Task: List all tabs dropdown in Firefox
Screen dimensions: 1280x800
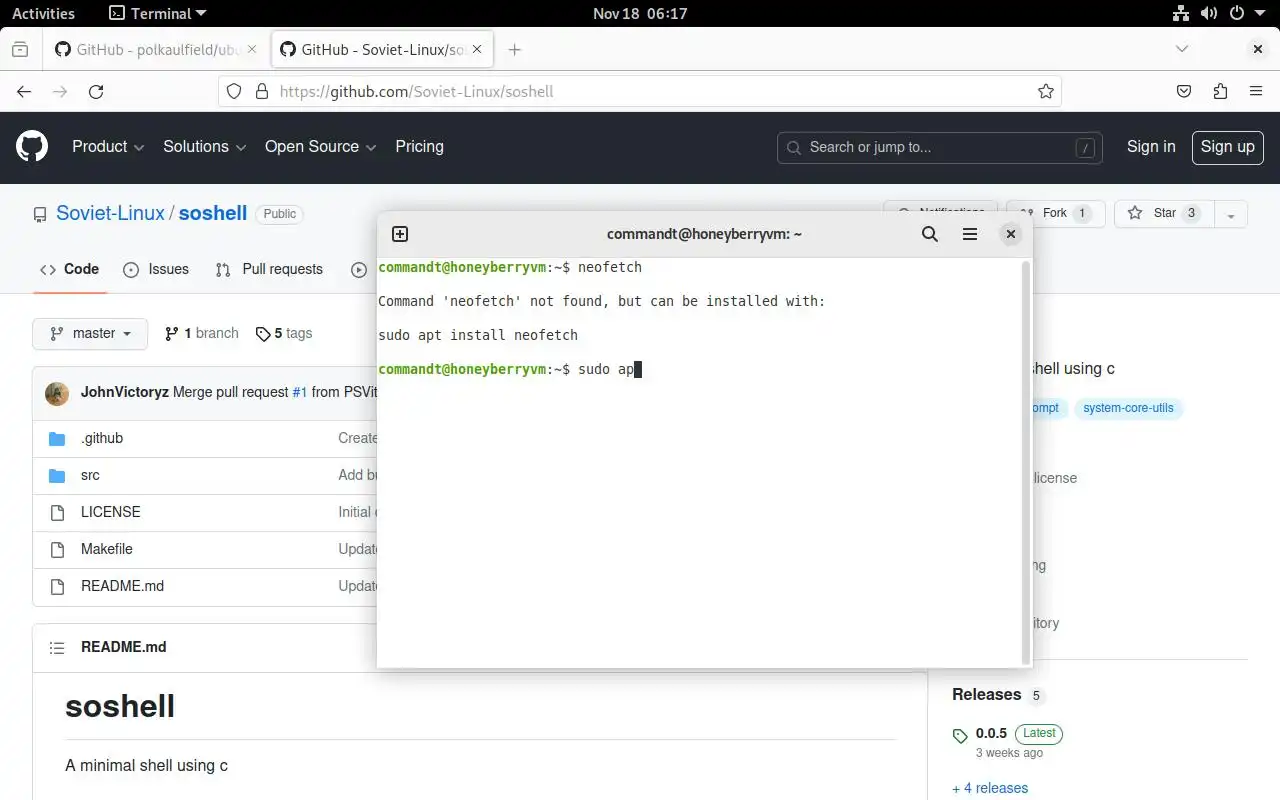Action: tap(1182, 49)
